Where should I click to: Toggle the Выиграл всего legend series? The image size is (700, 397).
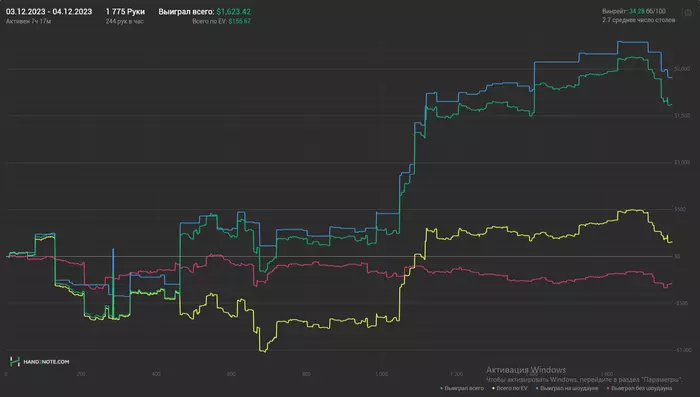pyautogui.click(x=462, y=389)
